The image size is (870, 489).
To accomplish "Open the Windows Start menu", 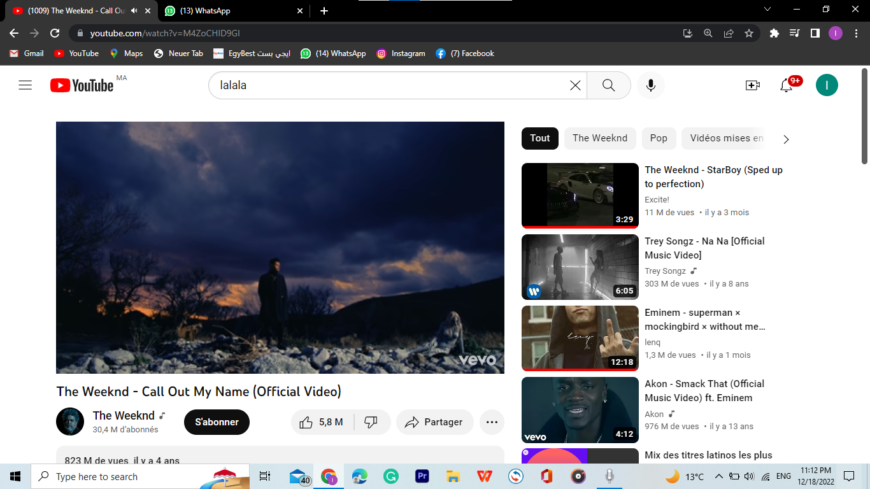I will [15, 476].
